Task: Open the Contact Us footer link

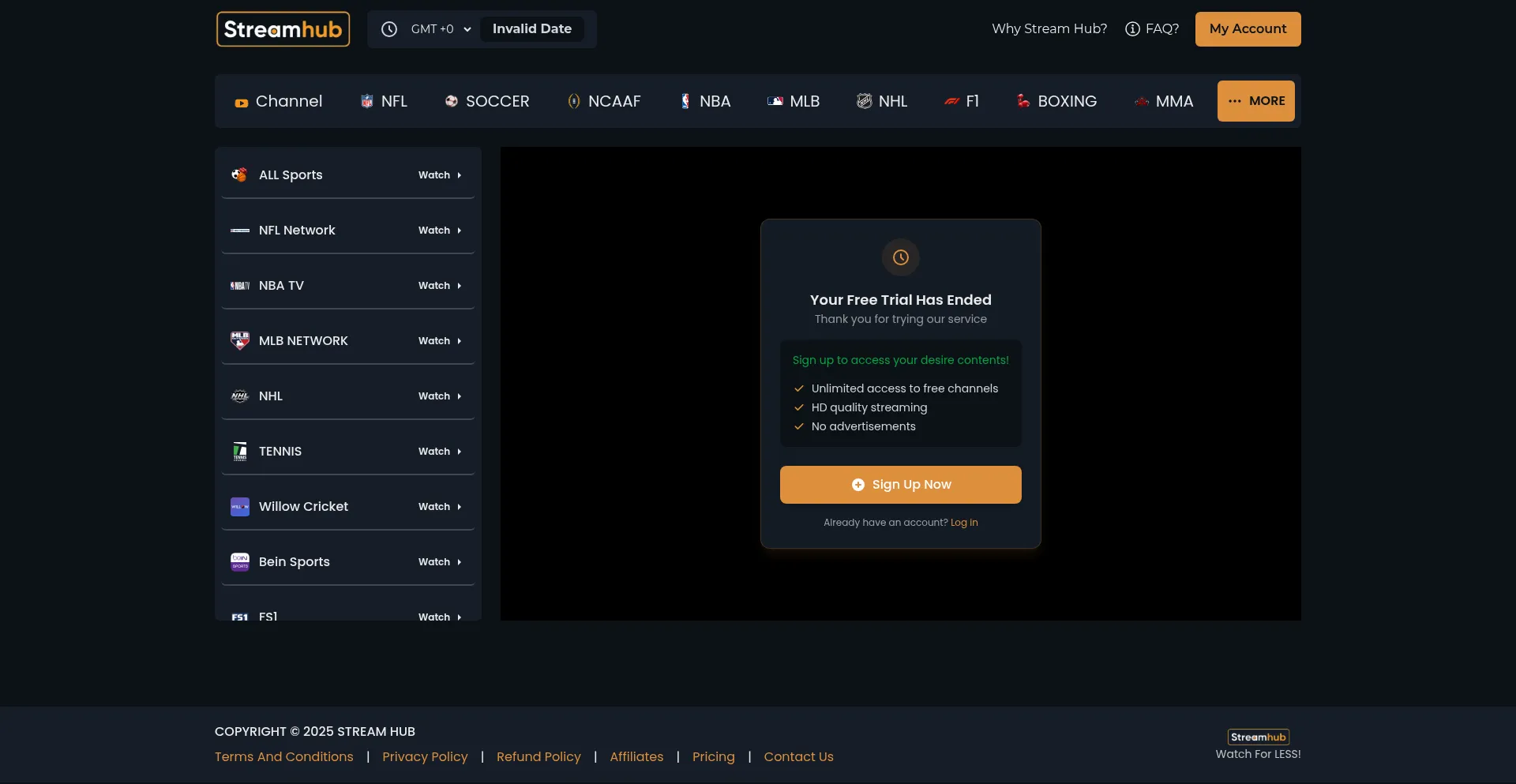Action: pos(798,756)
